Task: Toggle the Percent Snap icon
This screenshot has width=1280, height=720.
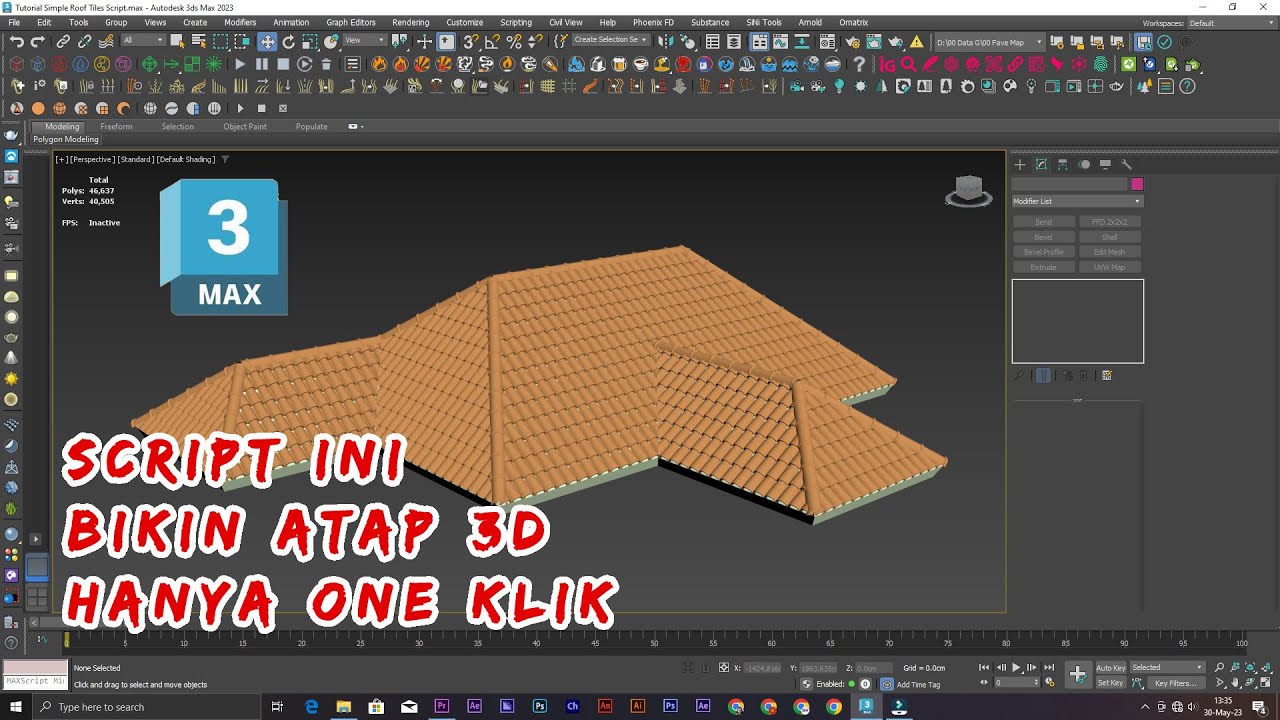Action: 514,42
